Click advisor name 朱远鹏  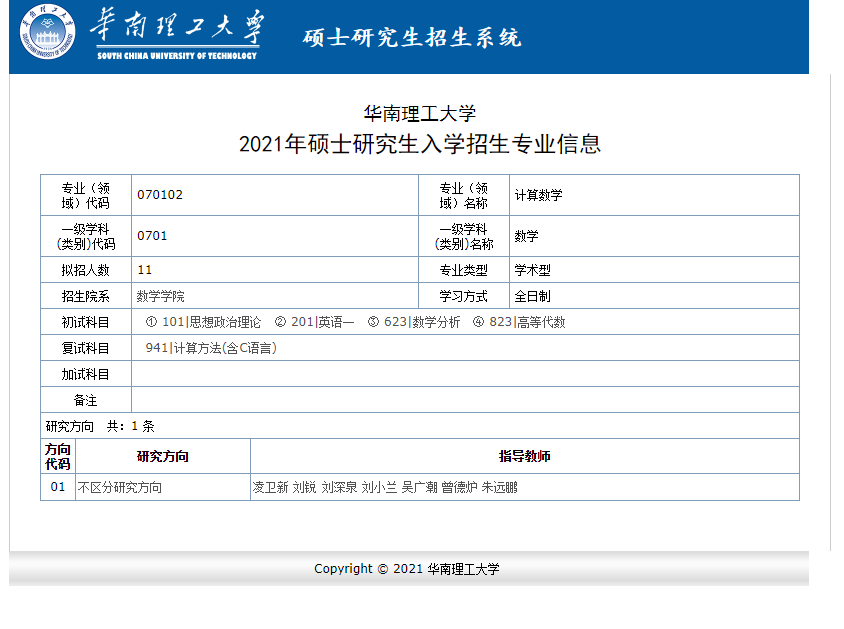pyautogui.click(x=500, y=487)
